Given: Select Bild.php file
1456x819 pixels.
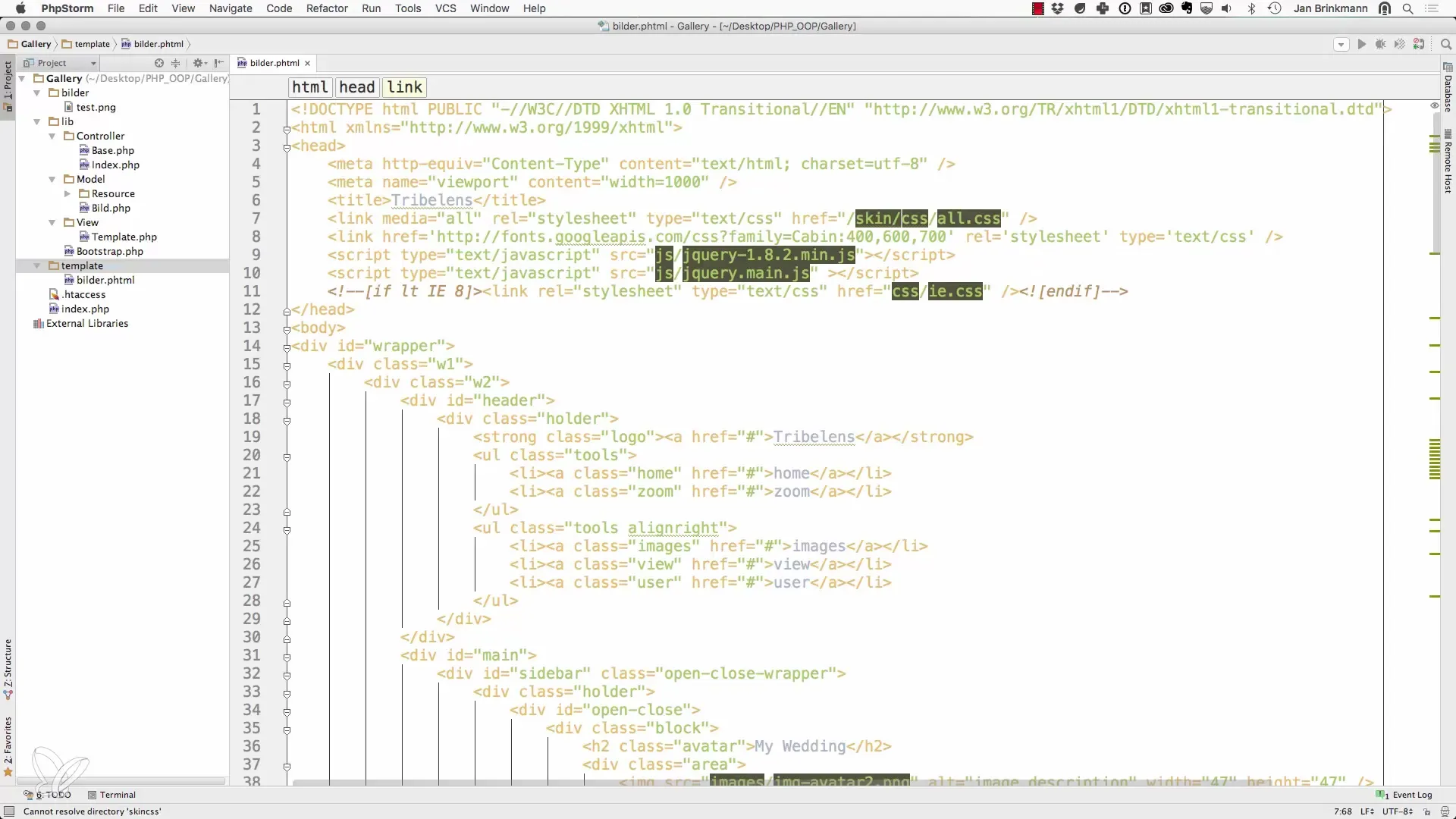Looking at the screenshot, I should point(105,208).
